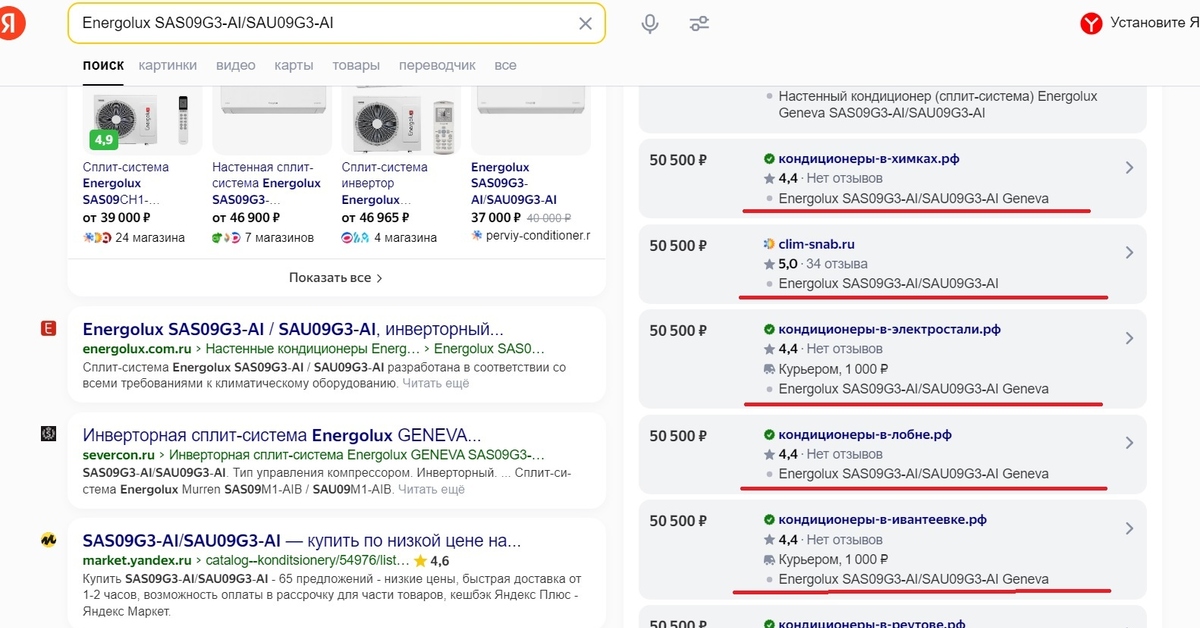
Task: Expand the кондиционеры-в-химках.рф offer chevron
Action: coord(1129,168)
